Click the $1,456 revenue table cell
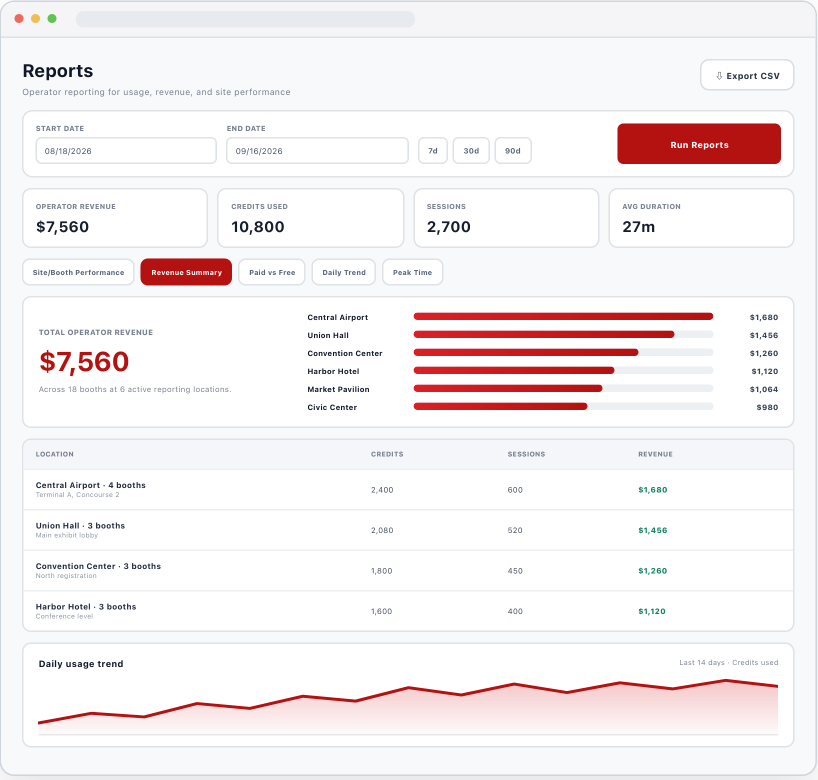 click(x=653, y=531)
